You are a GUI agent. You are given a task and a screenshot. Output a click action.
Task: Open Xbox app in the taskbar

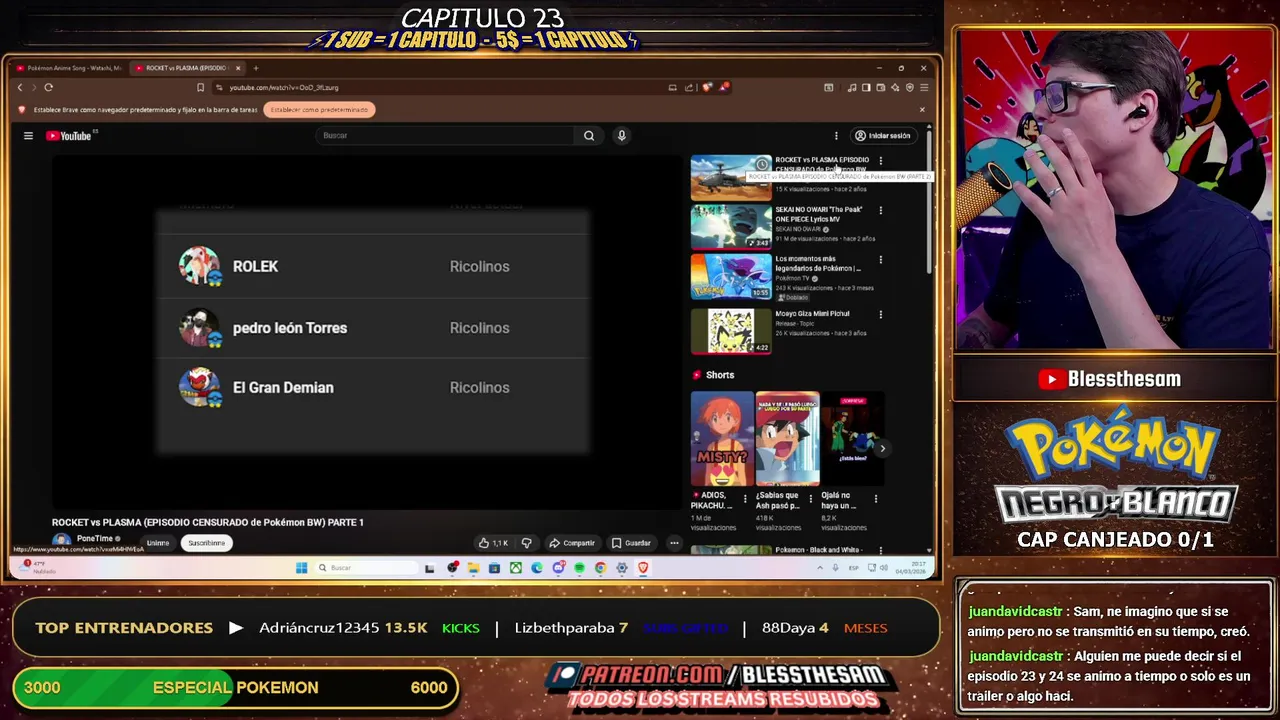(x=516, y=568)
